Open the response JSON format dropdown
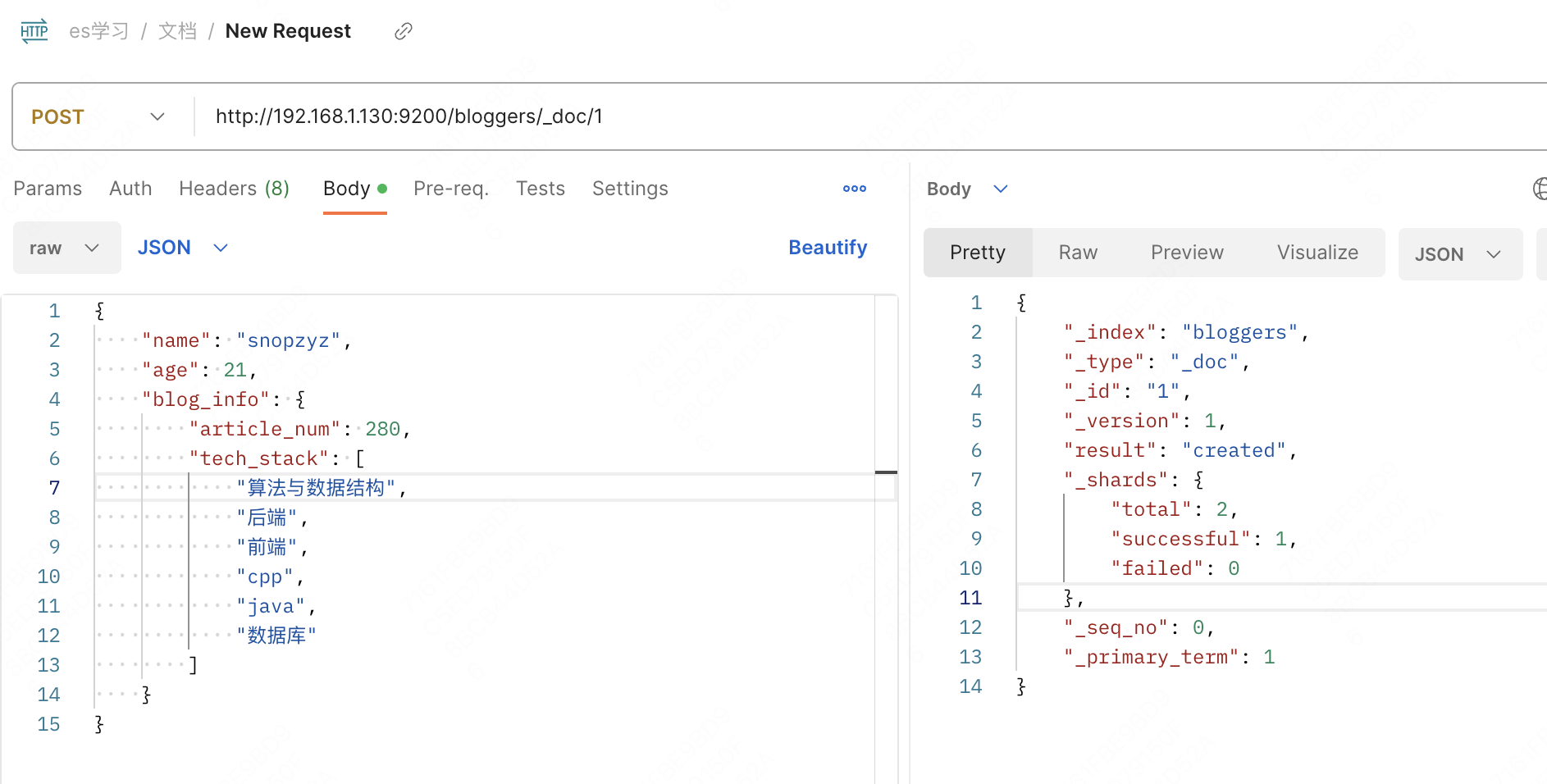Image resolution: width=1547 pixels, height=784 pixels. coord(1460,254)
